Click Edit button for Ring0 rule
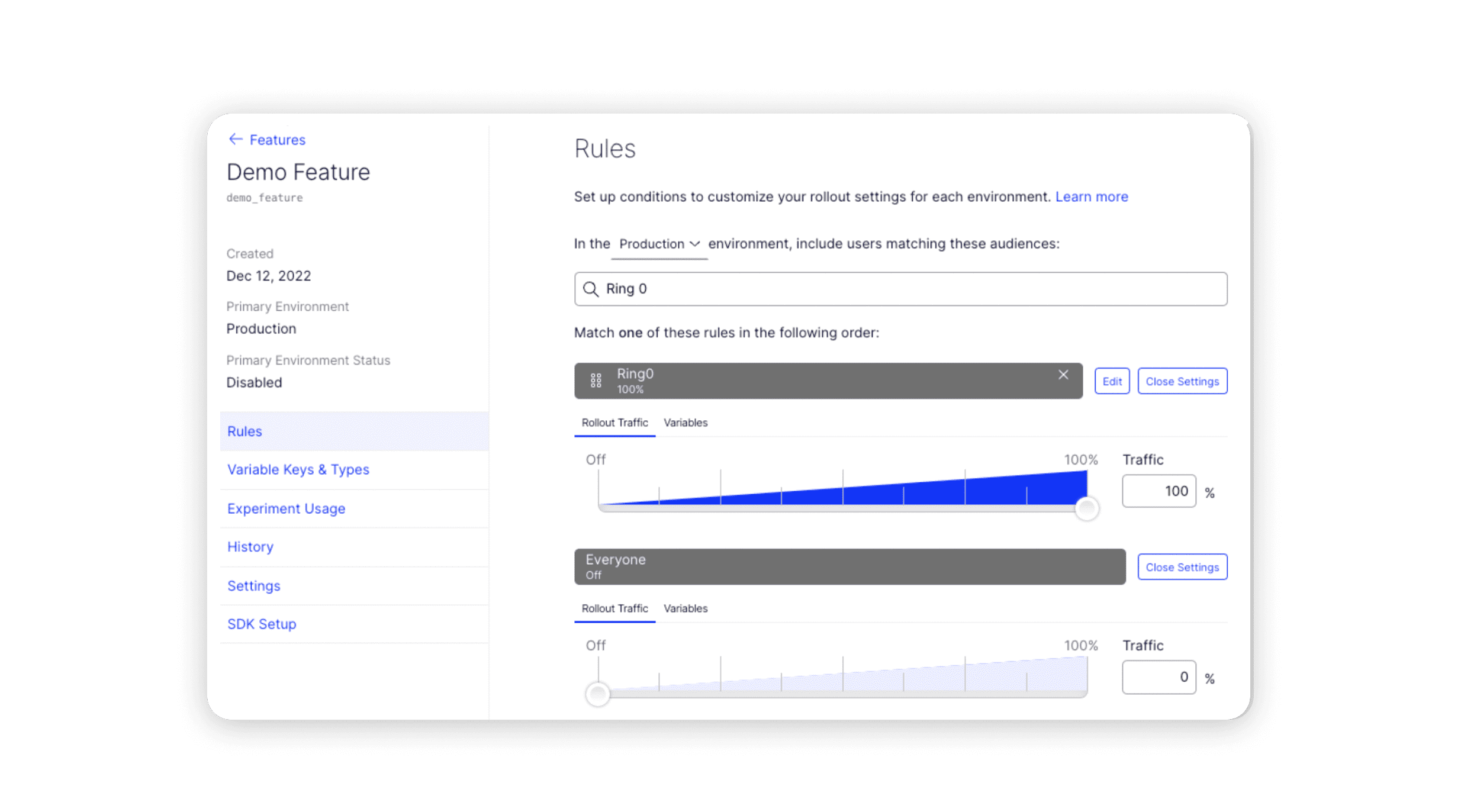Viewport: 1461px width, 812px height. (x=1112, y=381)
